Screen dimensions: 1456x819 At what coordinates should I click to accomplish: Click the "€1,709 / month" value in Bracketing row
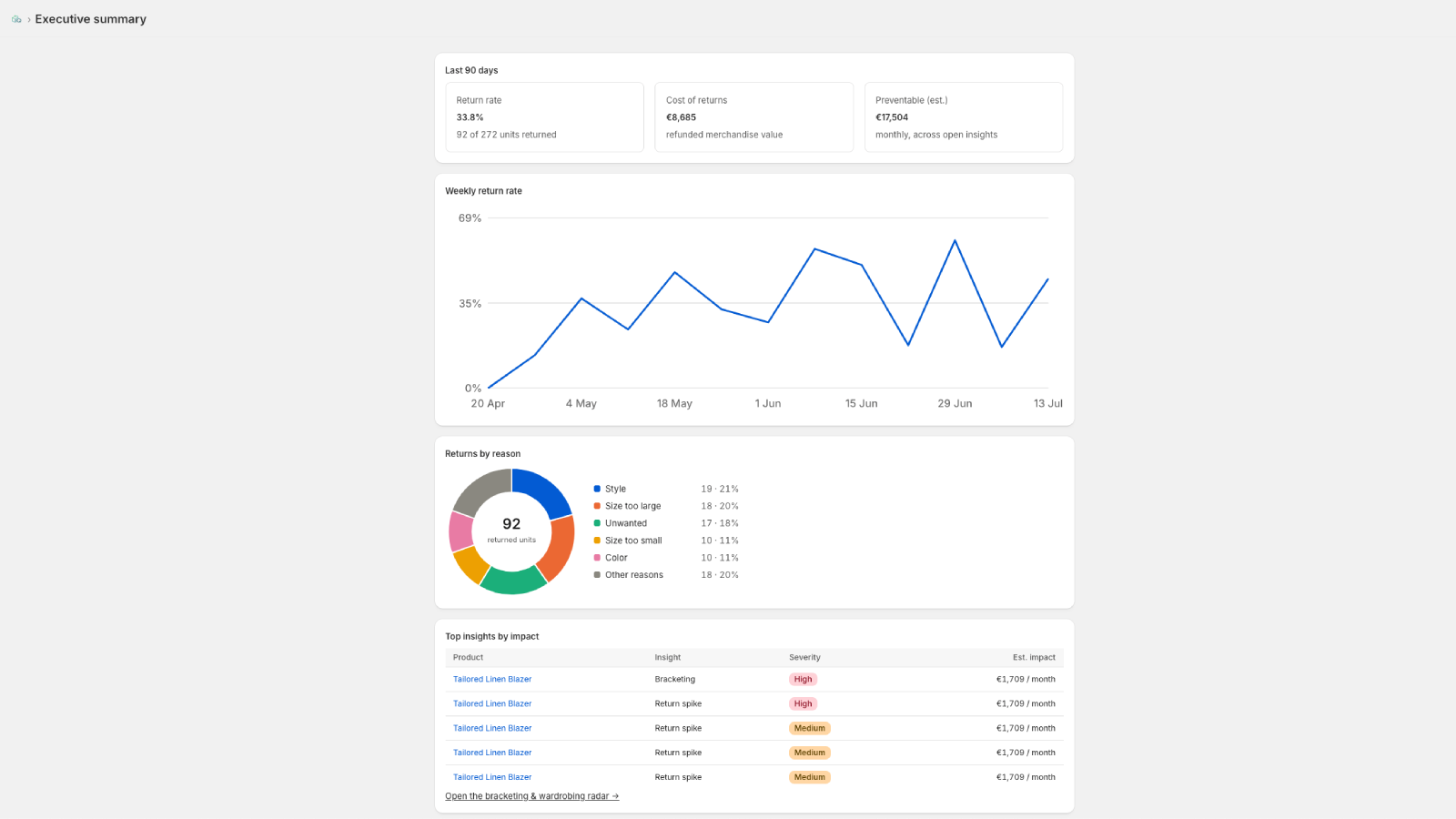pyautogui.click(x=1026, y=680)
